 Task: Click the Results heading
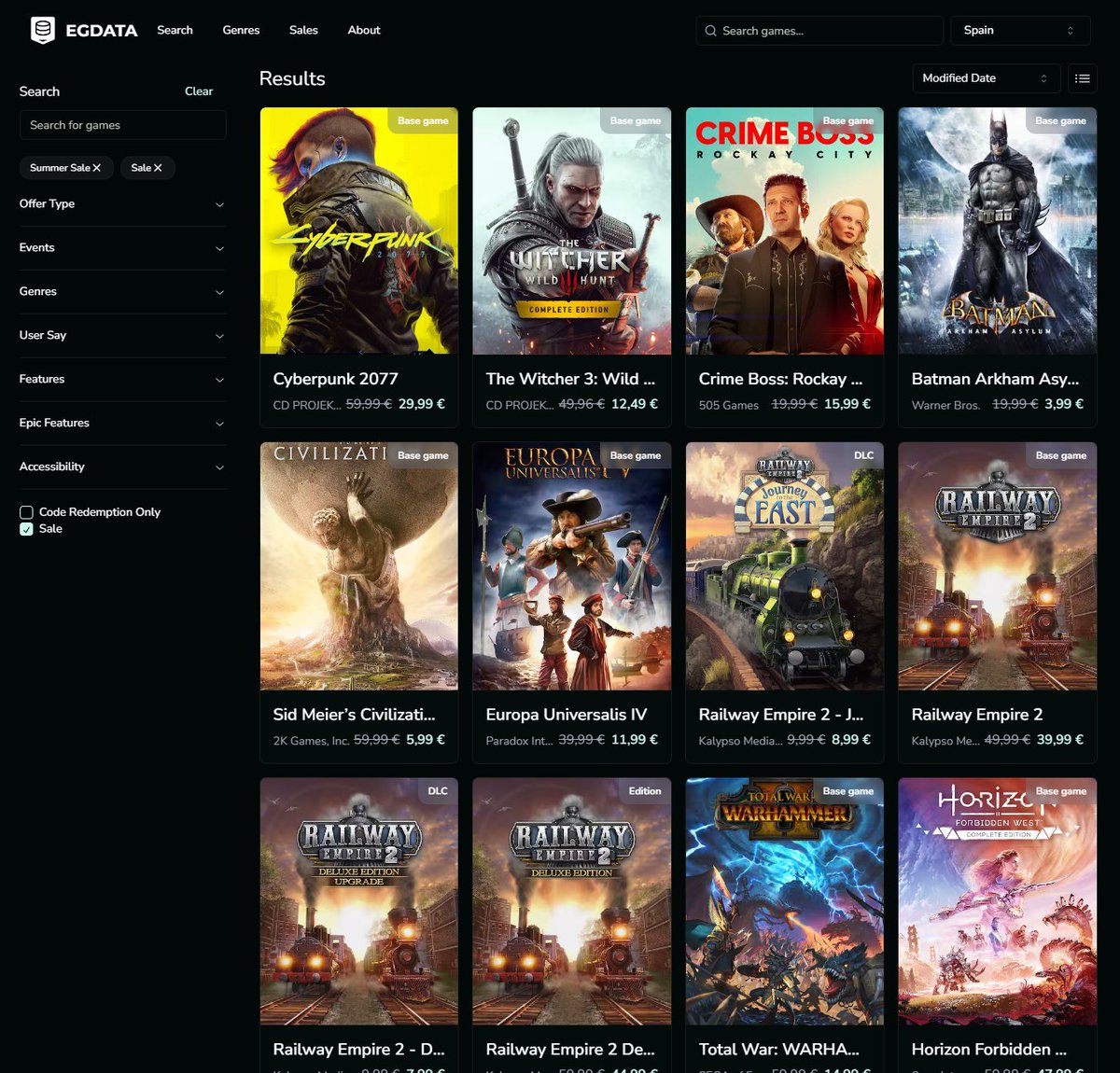click(x=292, y=78)
